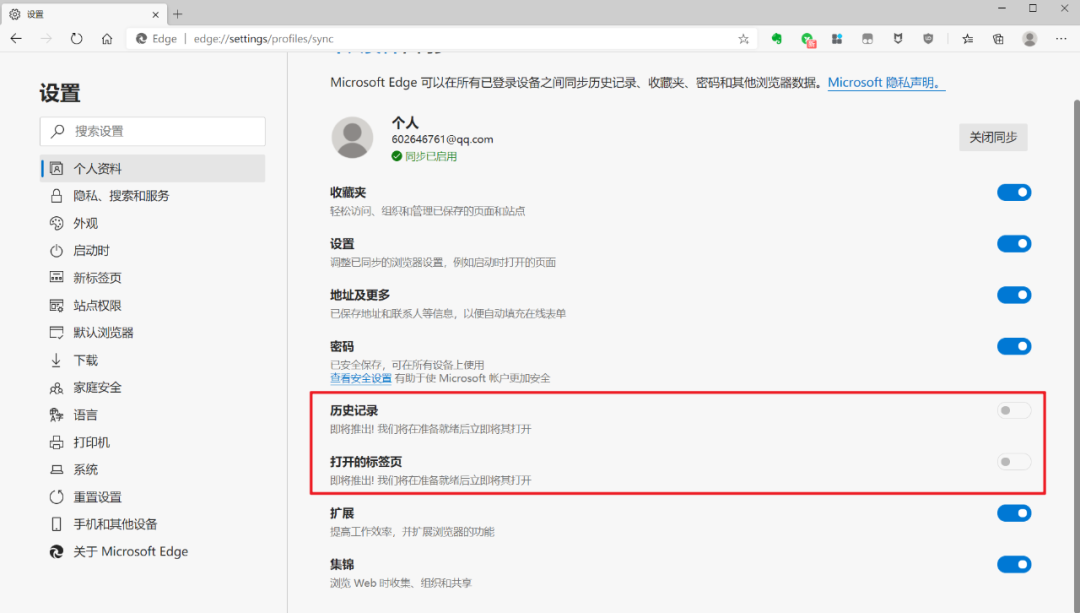
Task: Click the large profile picture beside 个人
Action: 353,137
